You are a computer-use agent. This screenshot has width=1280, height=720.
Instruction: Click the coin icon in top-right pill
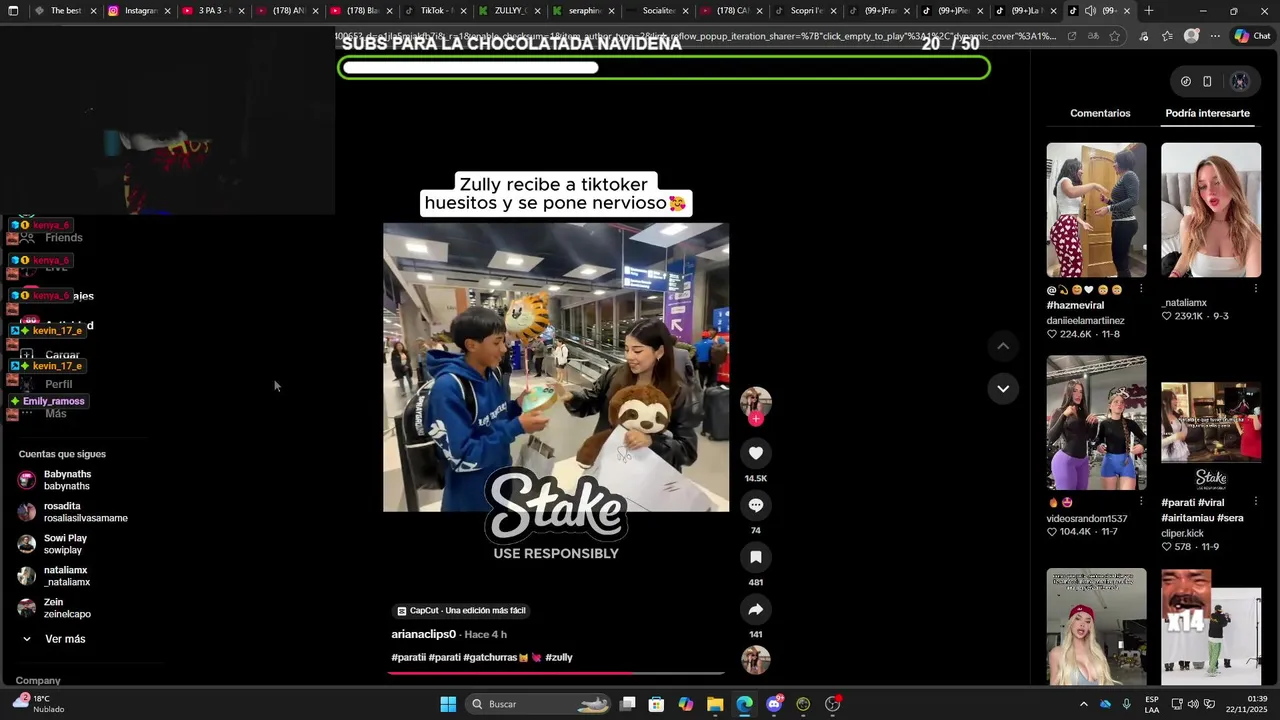pos(1186,82)
